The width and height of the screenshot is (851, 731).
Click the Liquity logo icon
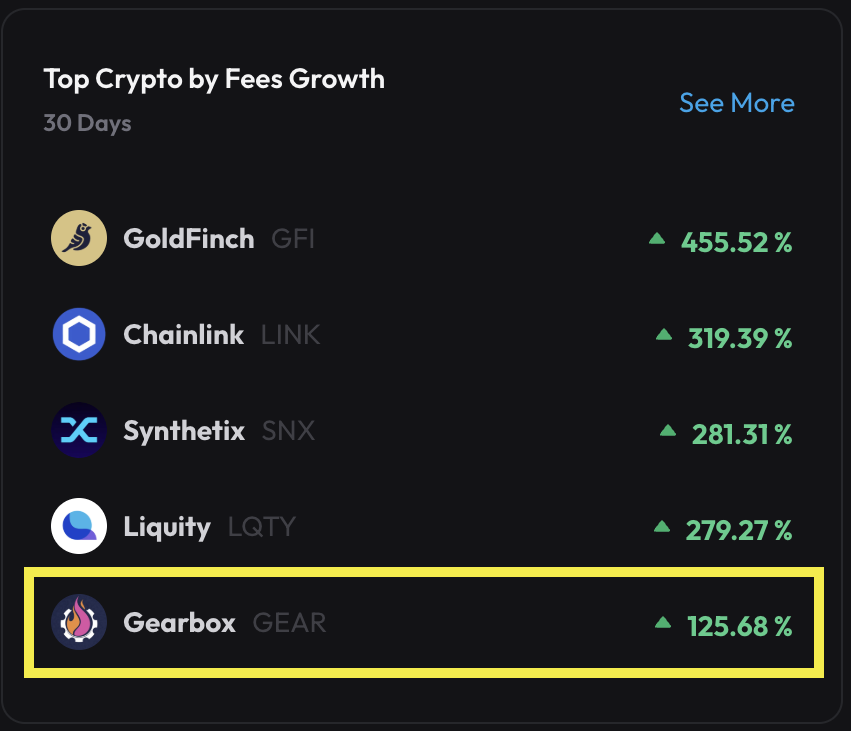[x=79, y=526]
